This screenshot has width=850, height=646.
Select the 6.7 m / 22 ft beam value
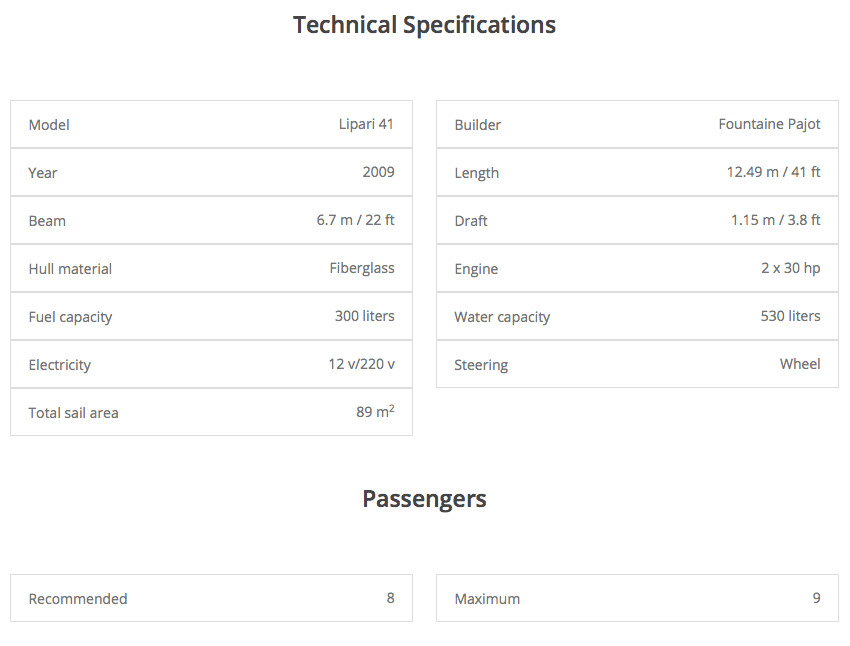[x=355, y=220]
